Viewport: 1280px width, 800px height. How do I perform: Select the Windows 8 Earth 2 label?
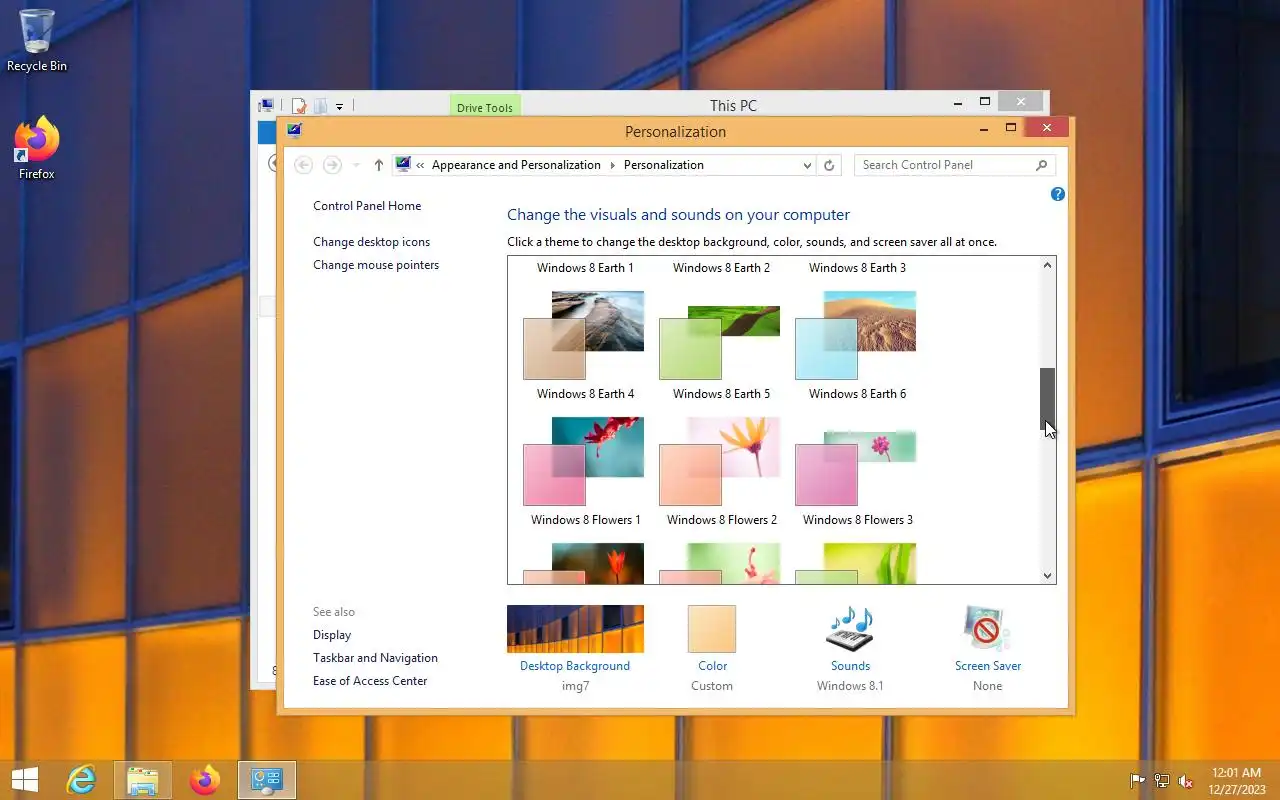point(721,268)
